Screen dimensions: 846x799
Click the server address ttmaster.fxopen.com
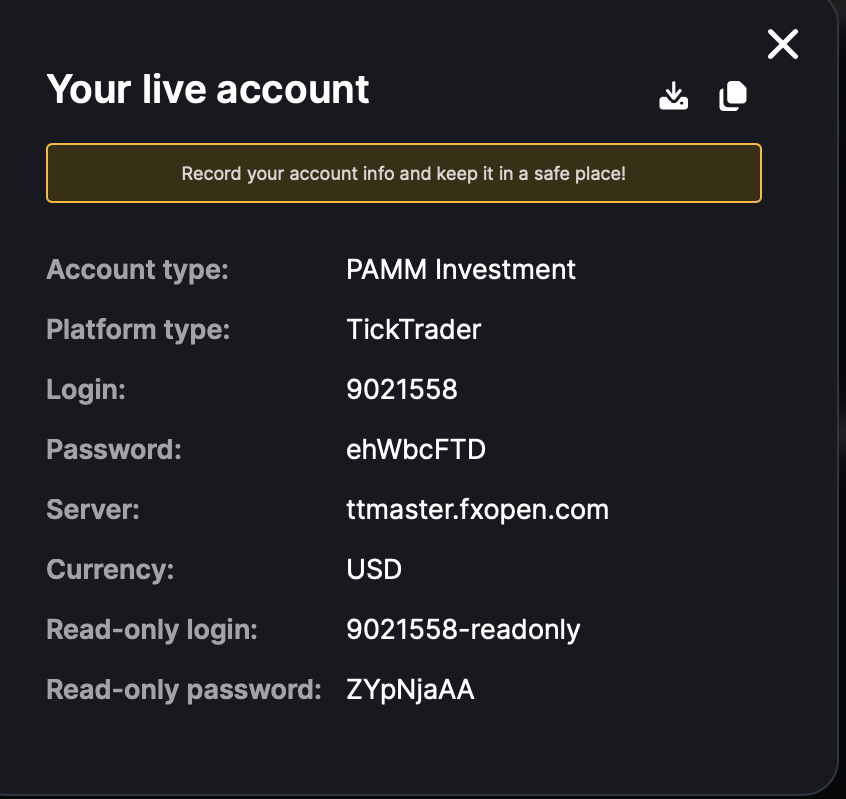pyautogui.click(x=477, y=510)
